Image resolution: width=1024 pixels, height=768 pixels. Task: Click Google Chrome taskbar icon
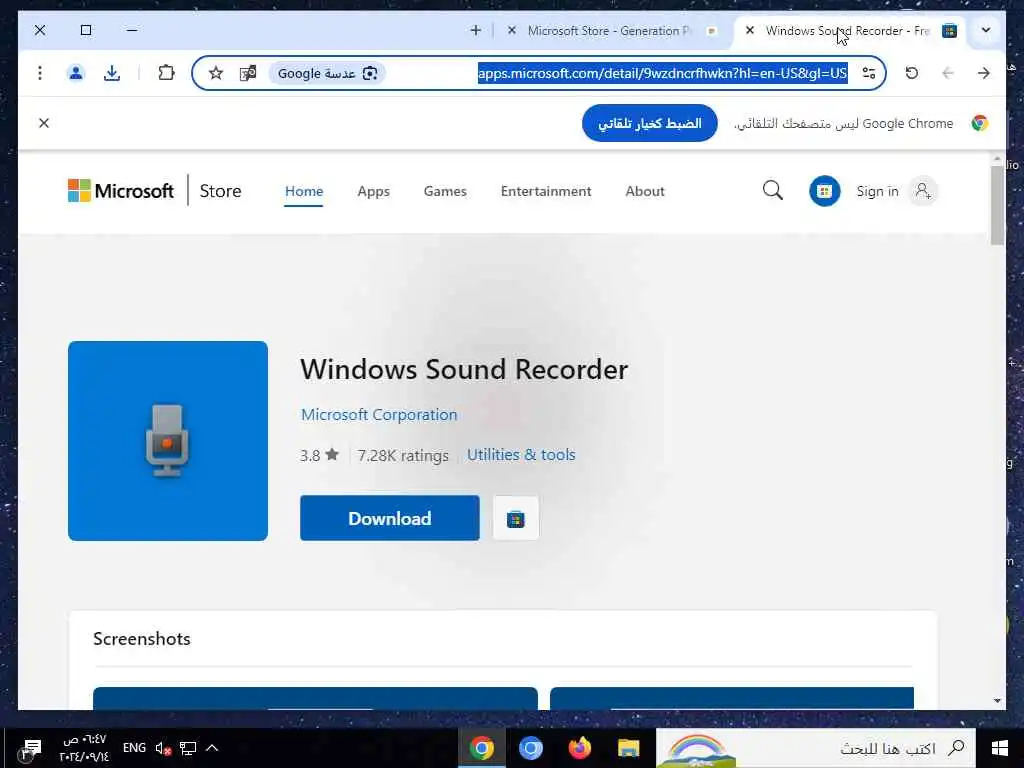(482, 748)
